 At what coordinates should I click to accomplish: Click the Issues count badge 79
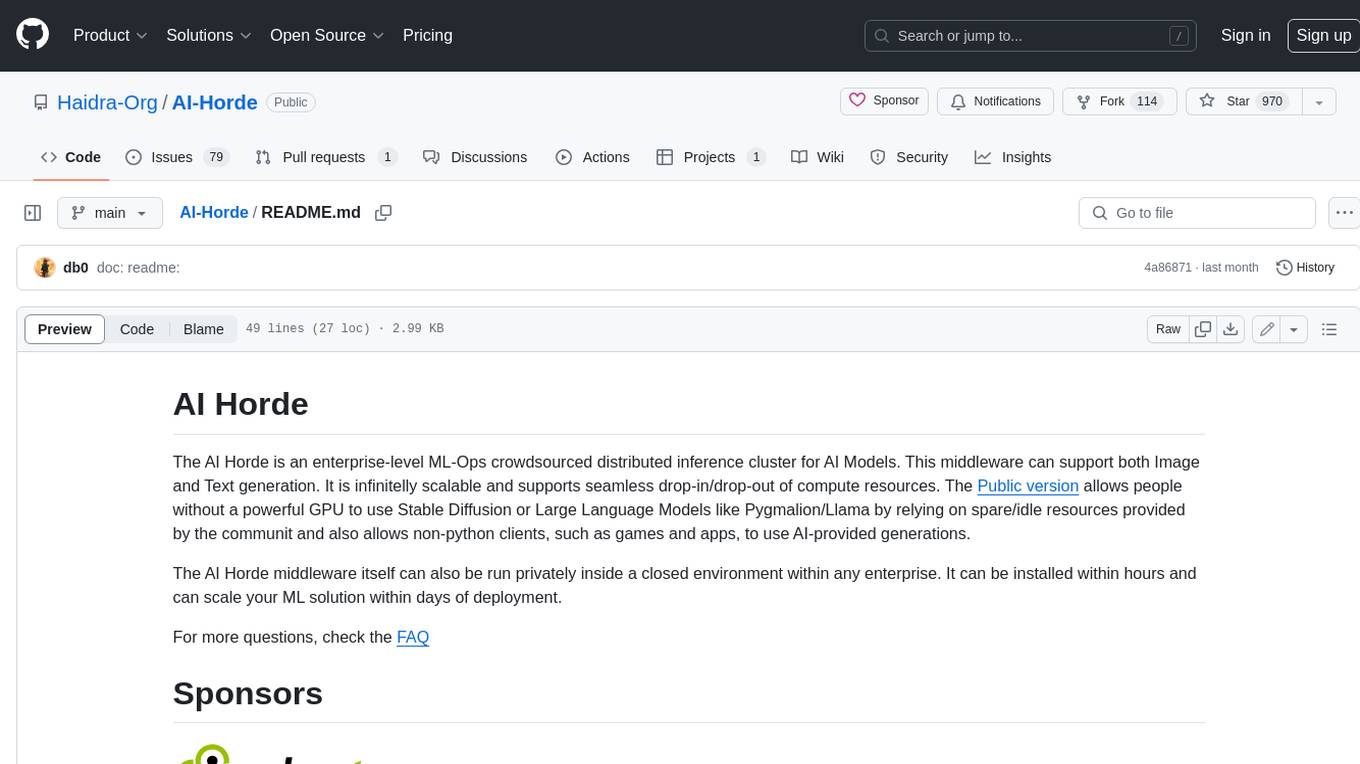215,157
